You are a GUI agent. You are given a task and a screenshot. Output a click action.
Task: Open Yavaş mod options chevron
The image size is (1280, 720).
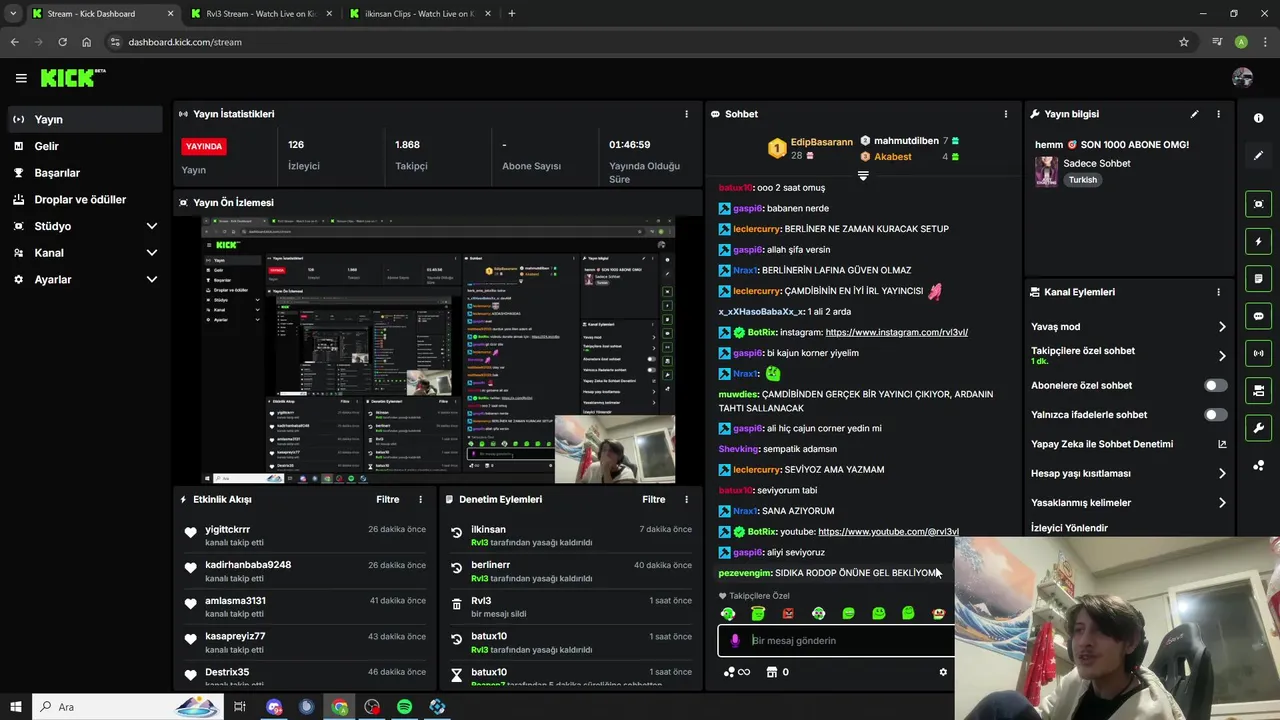click(1222, 327)
